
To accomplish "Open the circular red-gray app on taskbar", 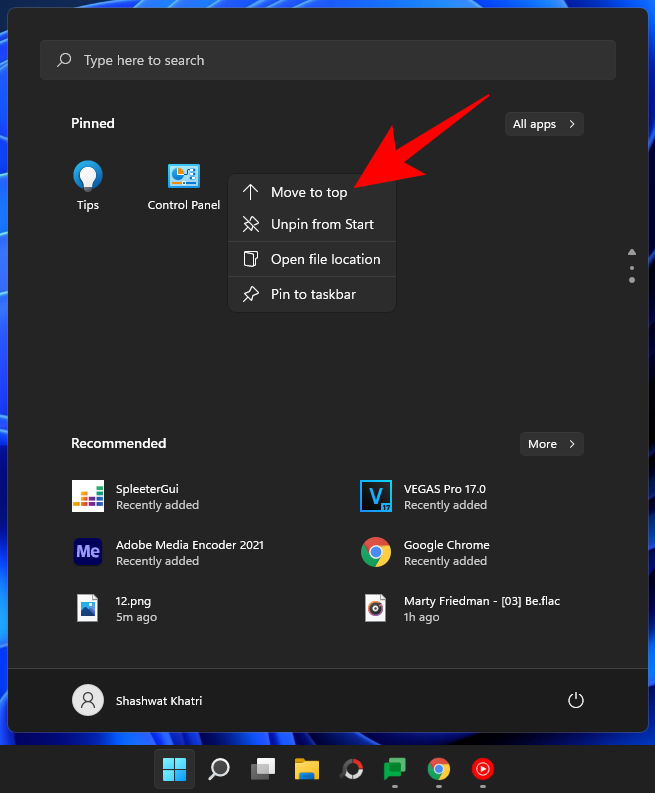I will click(x=352, y=769).
